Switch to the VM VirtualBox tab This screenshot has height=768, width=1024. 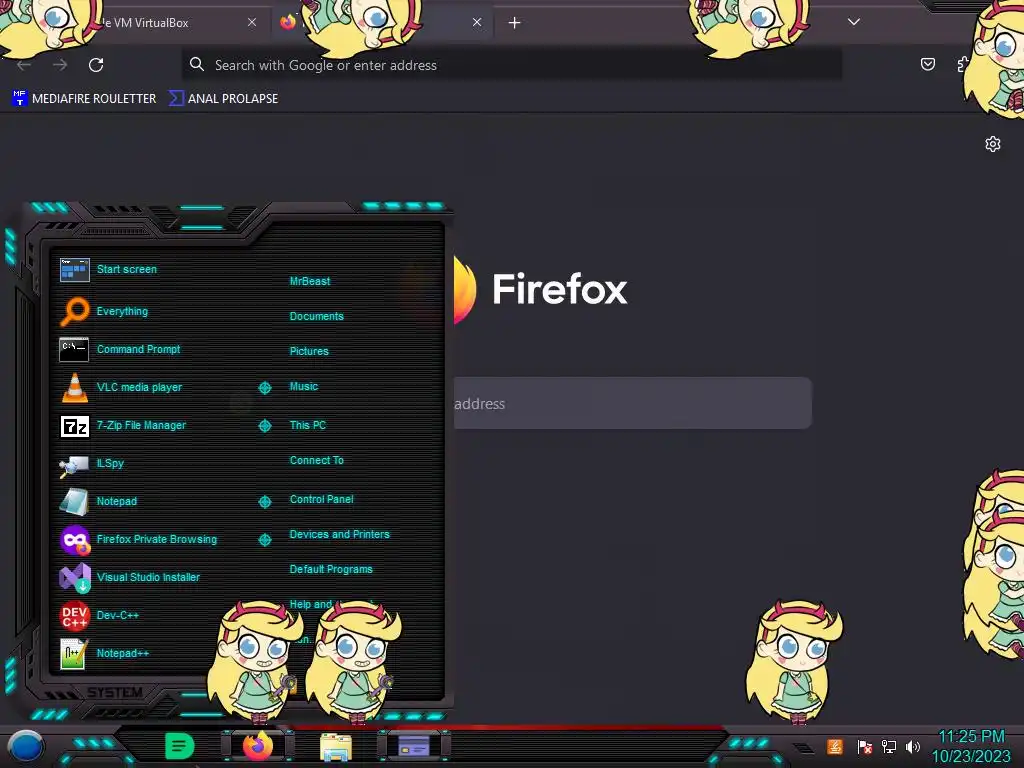click(x=146, y=22)
